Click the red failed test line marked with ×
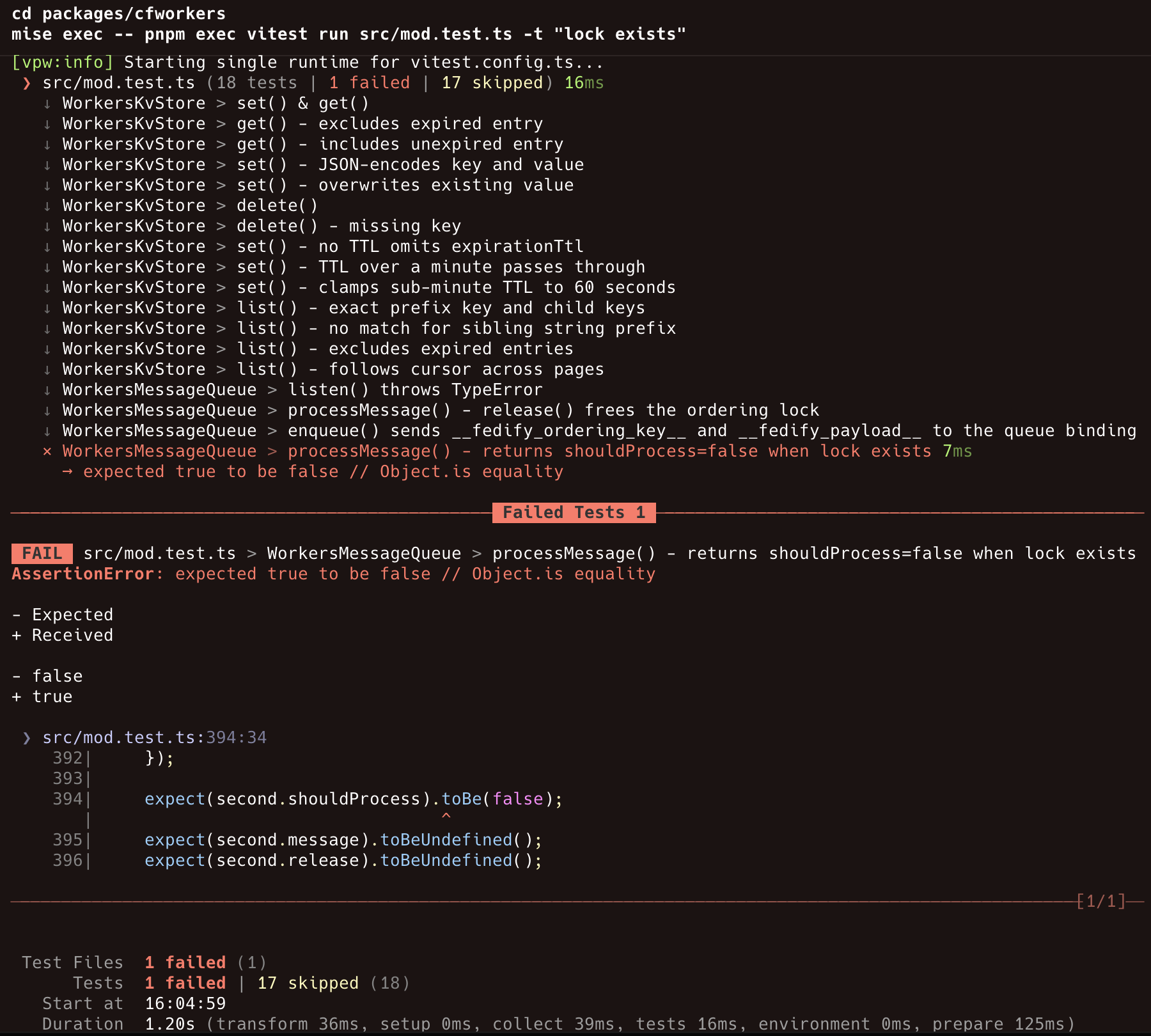The height and width of the screenshot is (1036, 1151). coord(507,451)
